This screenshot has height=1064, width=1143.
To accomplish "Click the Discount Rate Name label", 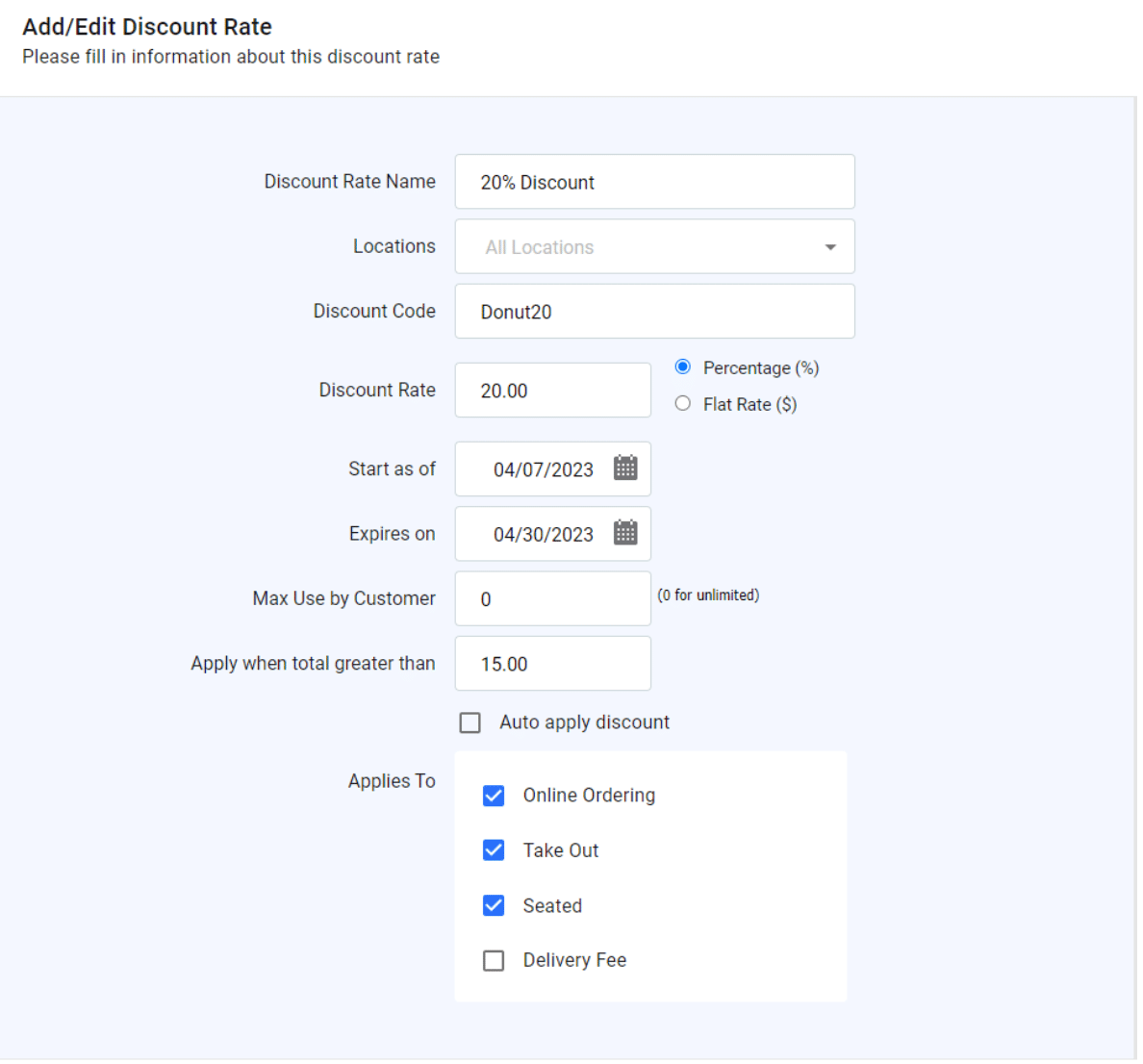I will [x=350, y=182].
